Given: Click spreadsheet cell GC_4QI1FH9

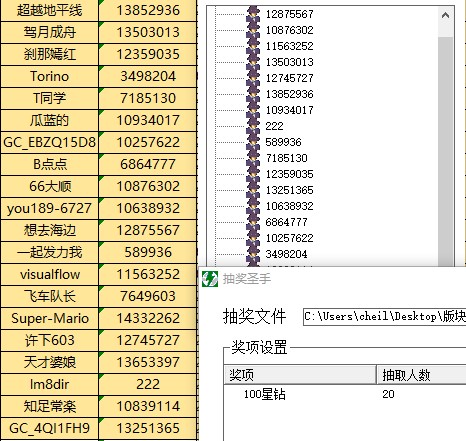Looking at the screenshot, I should (x=49, y=428).
